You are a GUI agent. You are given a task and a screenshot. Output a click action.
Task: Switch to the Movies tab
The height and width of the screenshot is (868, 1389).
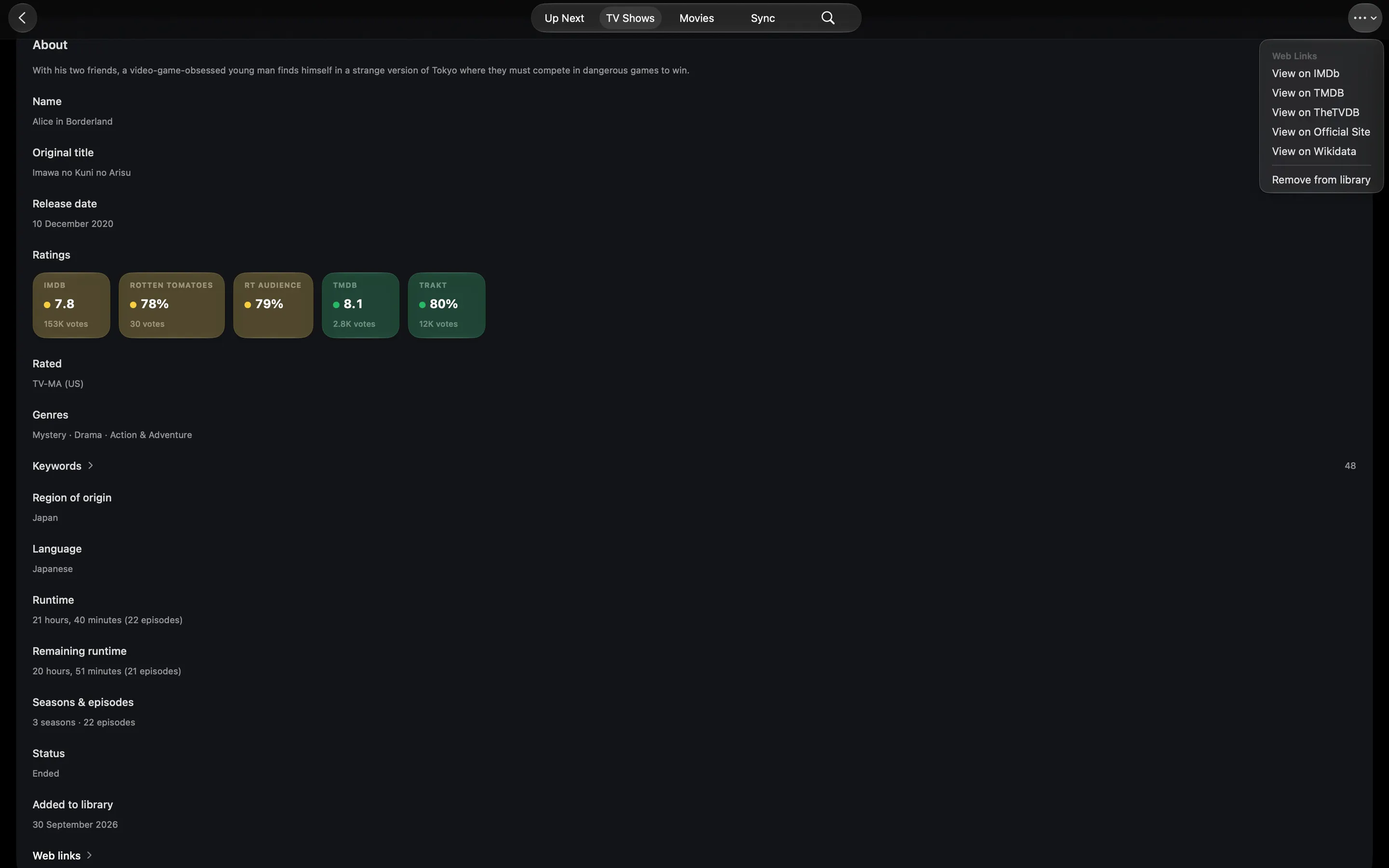[x=696, y=18]
